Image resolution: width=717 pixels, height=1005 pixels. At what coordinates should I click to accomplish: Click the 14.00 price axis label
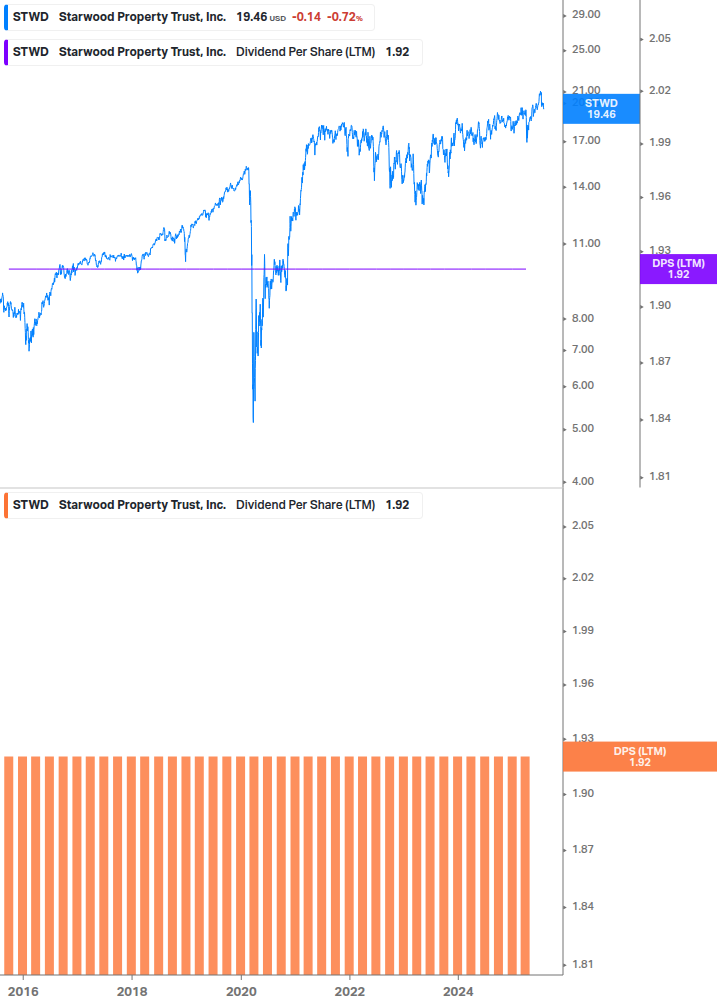click(x=586, y=187)
